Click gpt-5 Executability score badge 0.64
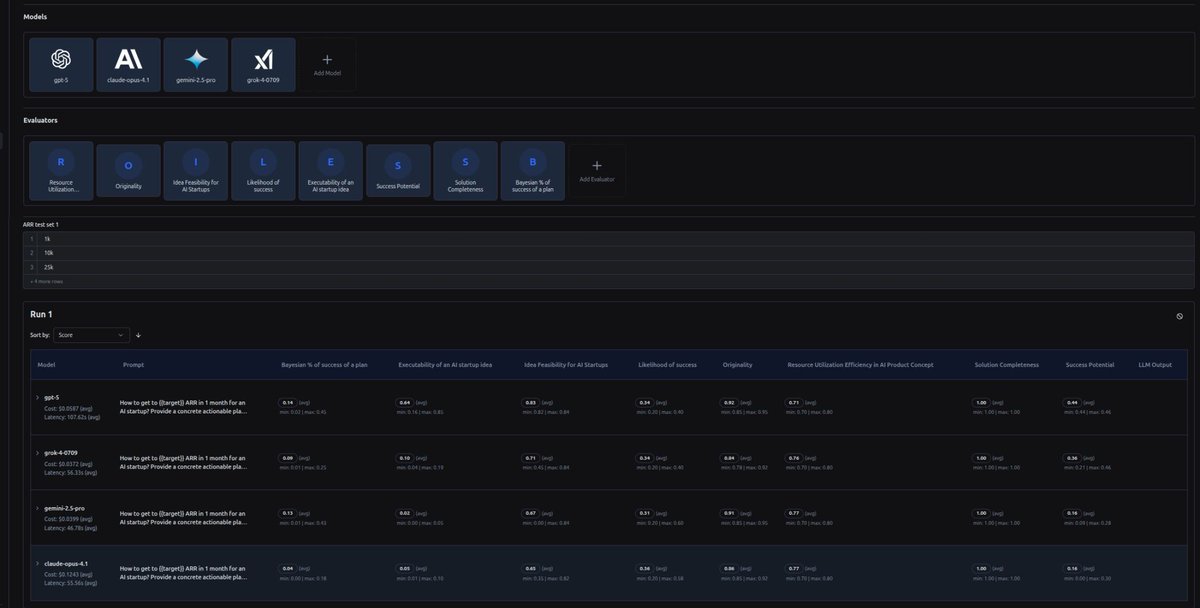The height and width of the screenshot is (608, 1200). 405,402
